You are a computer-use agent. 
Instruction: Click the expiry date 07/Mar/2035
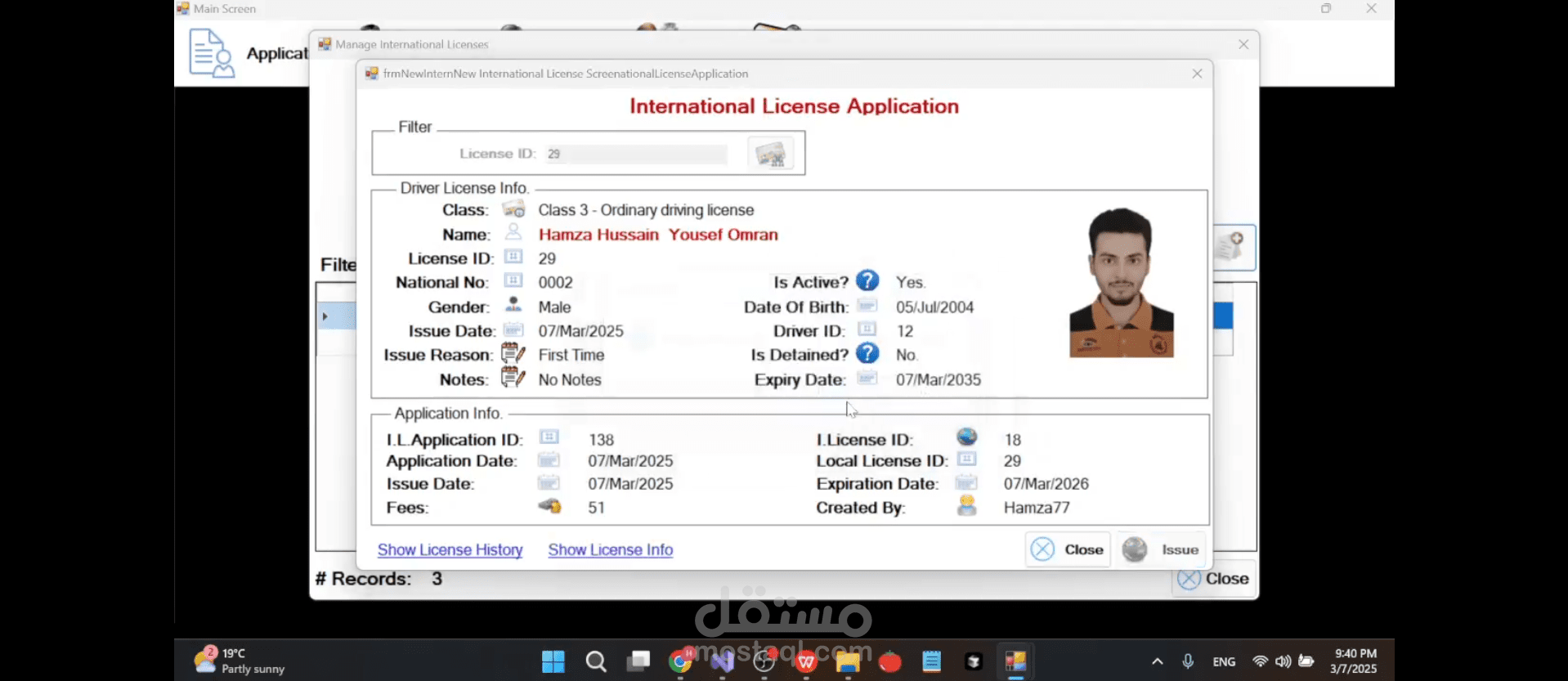[939, 379]
